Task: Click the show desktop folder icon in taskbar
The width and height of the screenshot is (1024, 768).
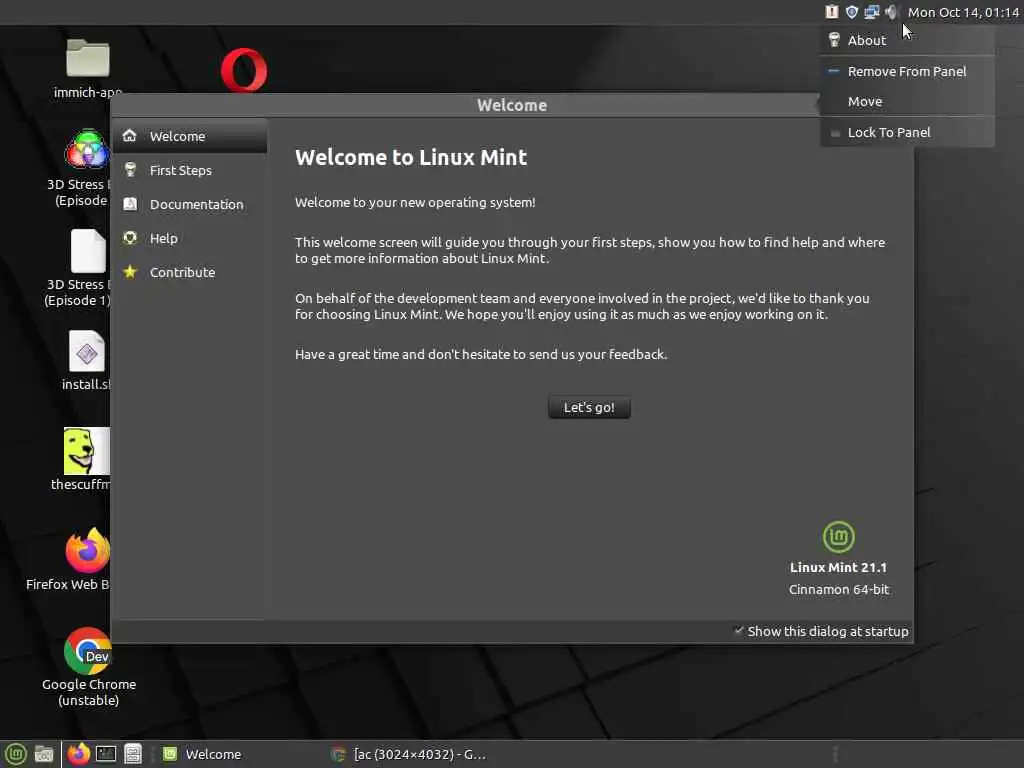Action: [44, 754]
